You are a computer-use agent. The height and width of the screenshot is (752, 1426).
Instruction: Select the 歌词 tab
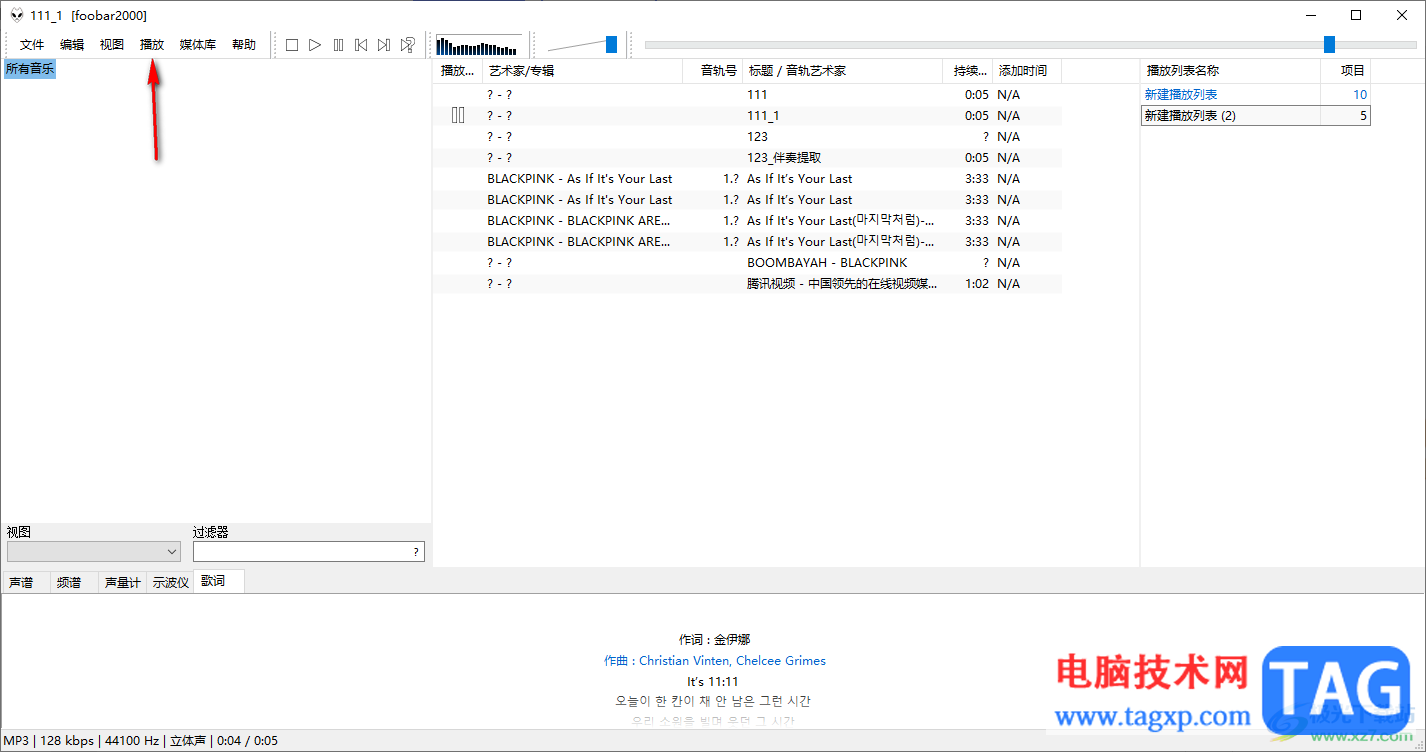[218, 581]
